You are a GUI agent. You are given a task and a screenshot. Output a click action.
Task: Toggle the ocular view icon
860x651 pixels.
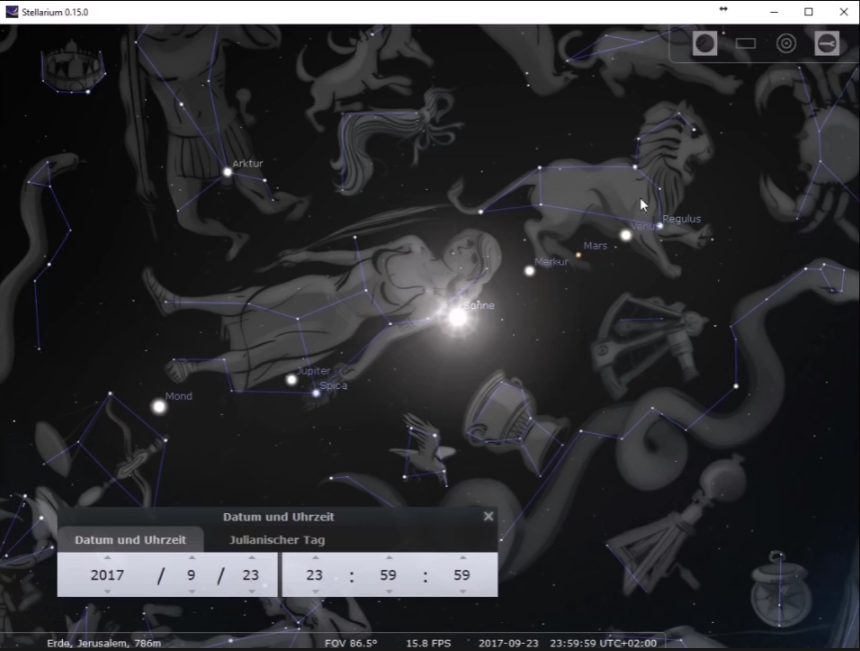point(705,43)
